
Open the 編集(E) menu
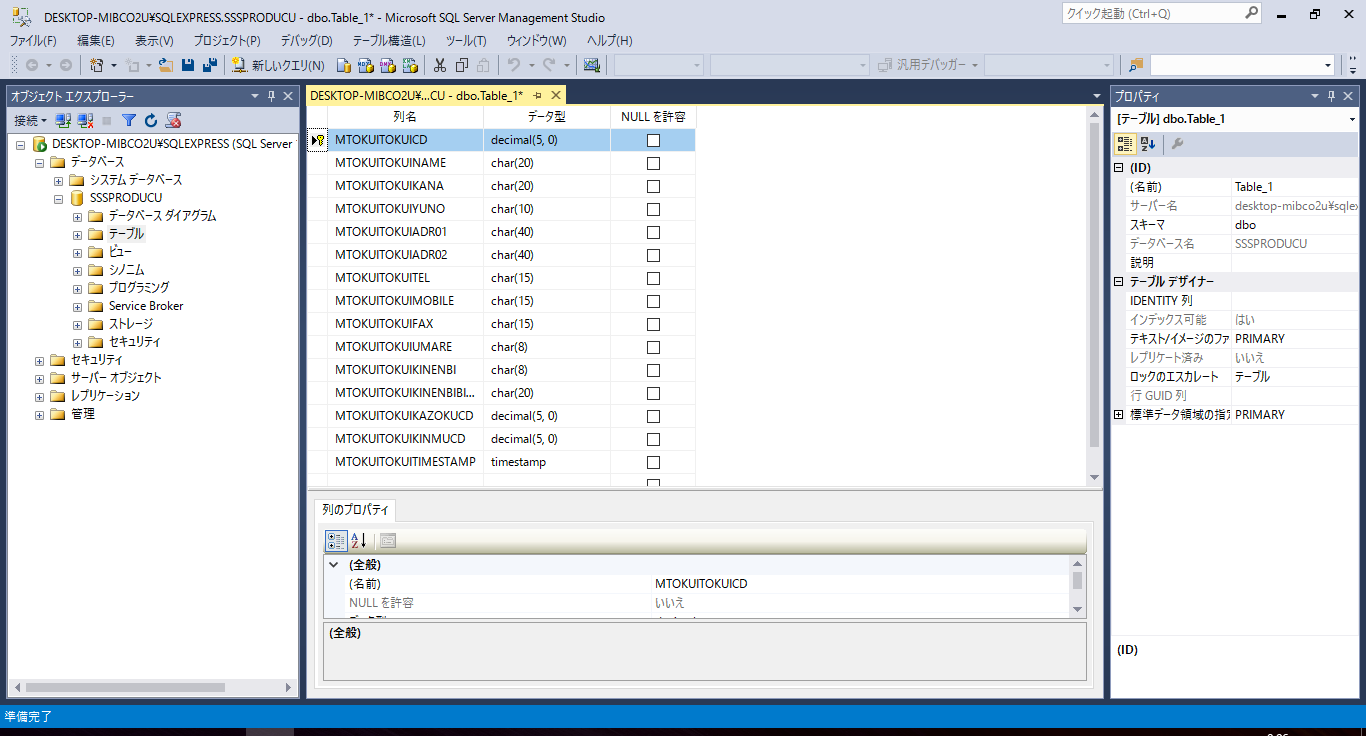click(96, 41)
